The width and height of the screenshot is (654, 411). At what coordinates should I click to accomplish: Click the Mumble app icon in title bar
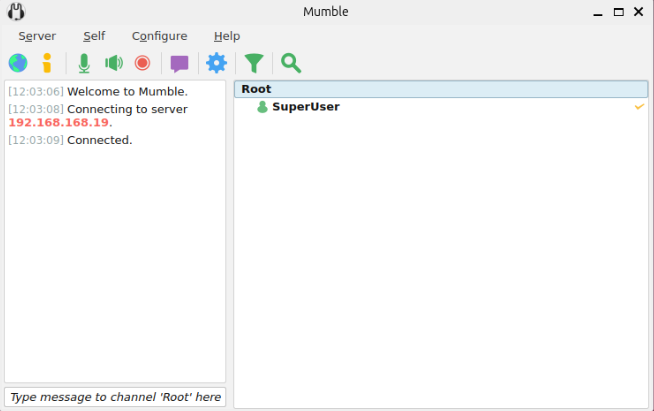16,12
